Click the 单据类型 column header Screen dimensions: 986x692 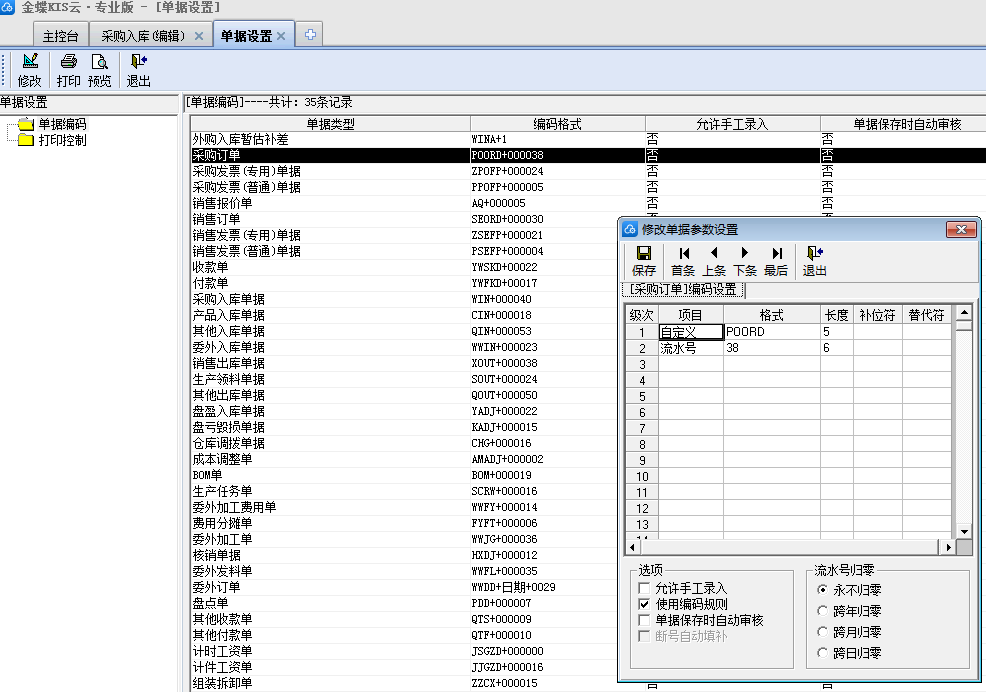pos(330,124)
